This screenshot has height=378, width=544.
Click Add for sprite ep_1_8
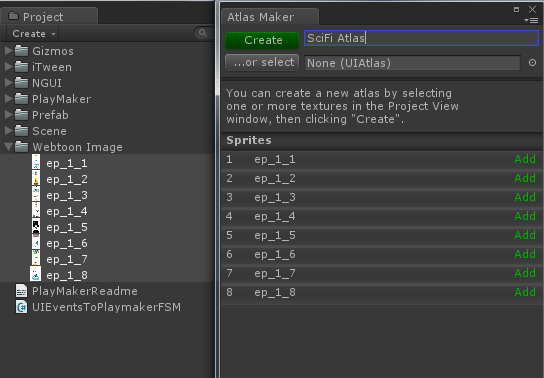525,292
